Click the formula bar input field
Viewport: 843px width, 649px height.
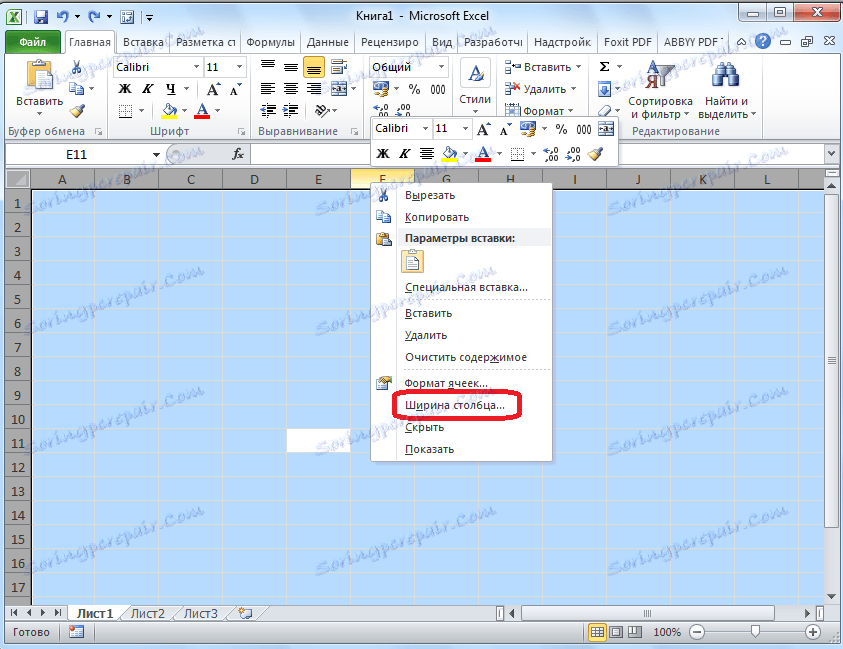click(x=538, y=155)
